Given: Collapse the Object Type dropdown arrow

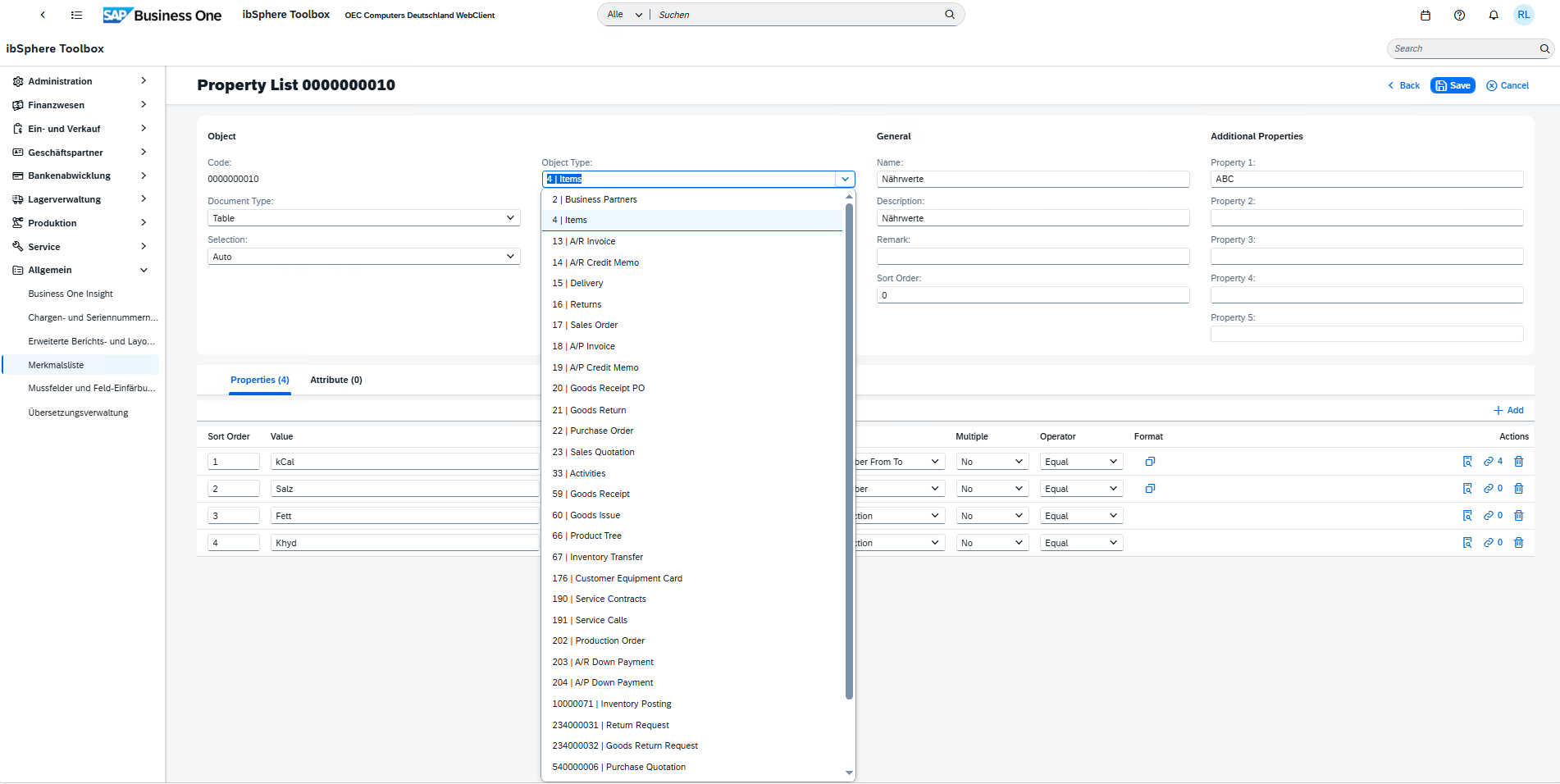Looking at the screenshot, I should pos(845,179).
